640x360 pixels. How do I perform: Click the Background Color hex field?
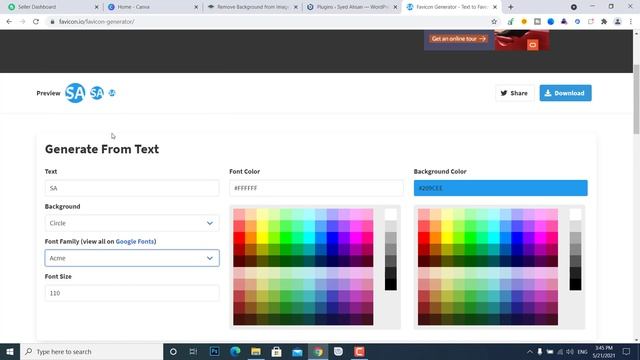[x=501, y=188]
